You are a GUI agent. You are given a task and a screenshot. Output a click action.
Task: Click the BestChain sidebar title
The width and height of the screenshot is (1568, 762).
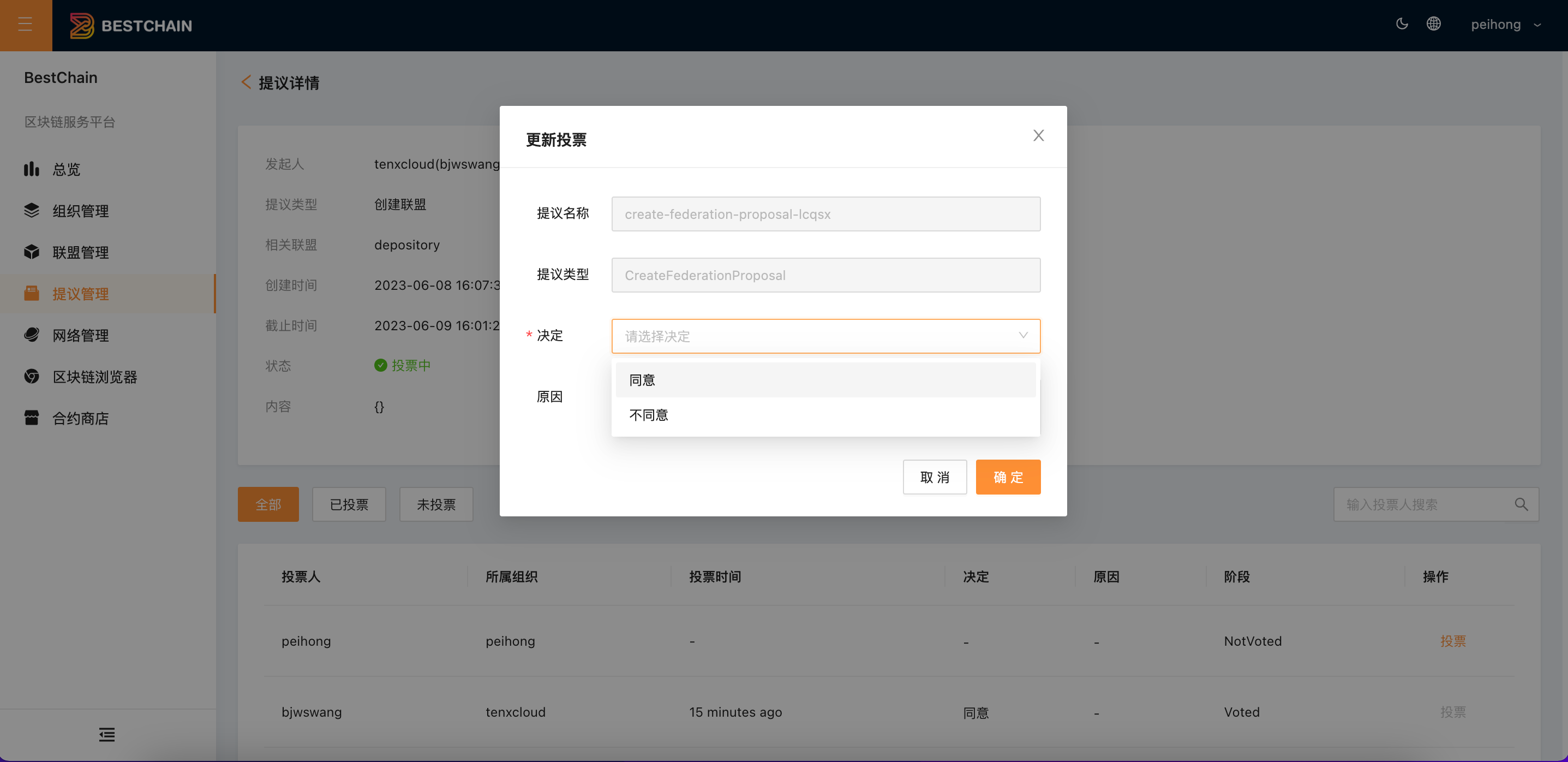click(60, 78)
